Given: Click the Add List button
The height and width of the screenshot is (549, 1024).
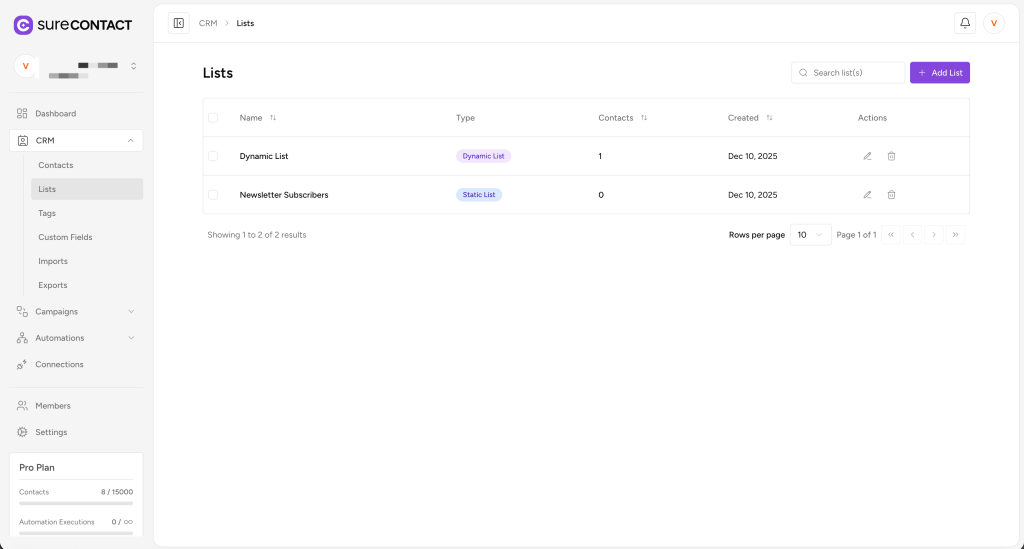Looking at the screenshot, I should tap(939, 73).
